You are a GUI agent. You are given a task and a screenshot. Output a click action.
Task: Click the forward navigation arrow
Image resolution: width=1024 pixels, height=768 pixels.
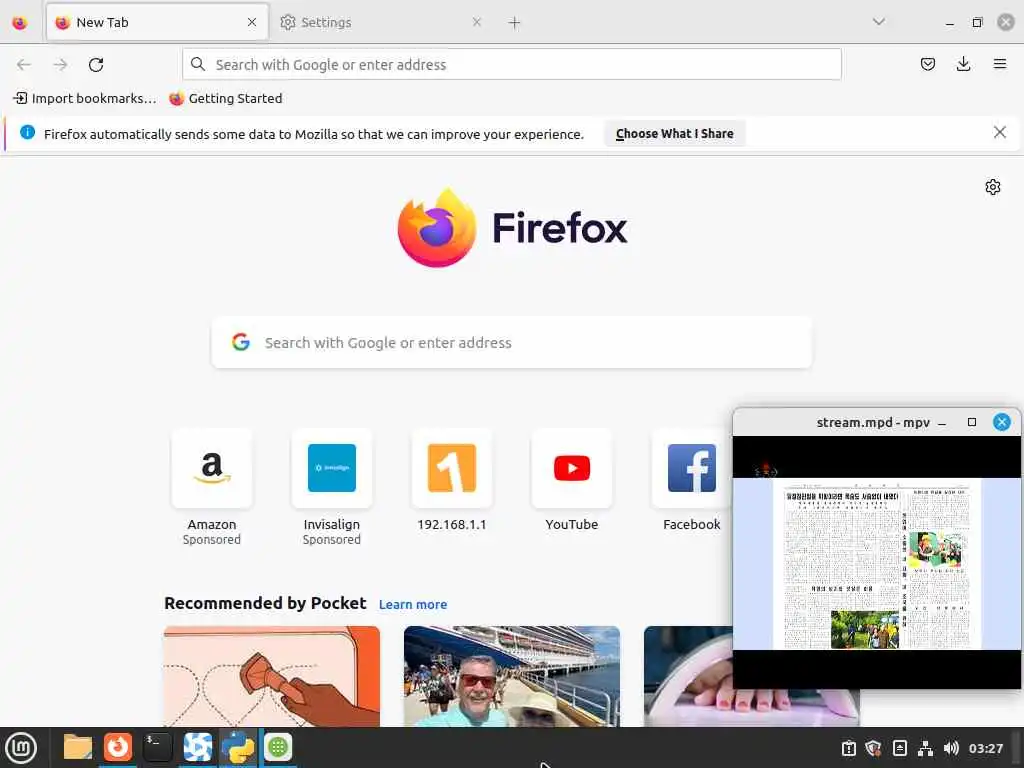[60, 65]
